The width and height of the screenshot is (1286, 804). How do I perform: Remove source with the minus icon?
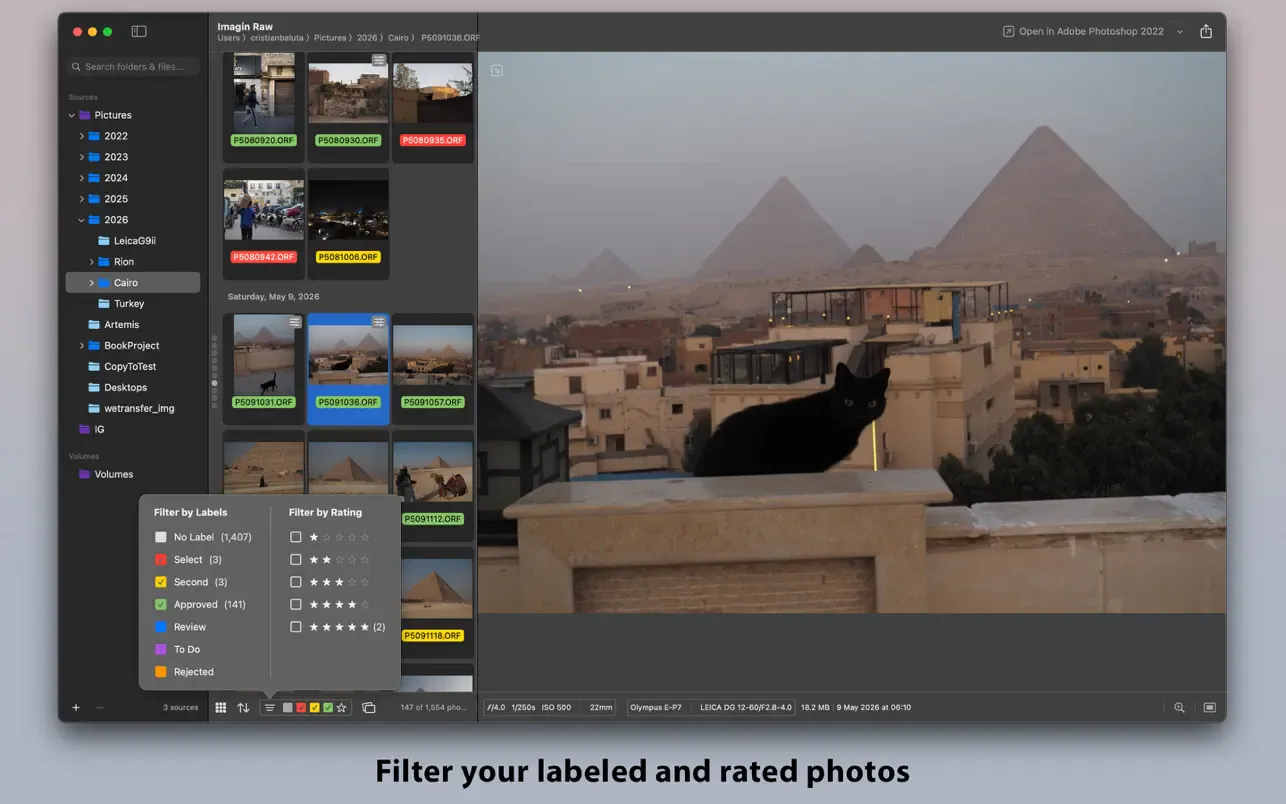pos(99,707)
